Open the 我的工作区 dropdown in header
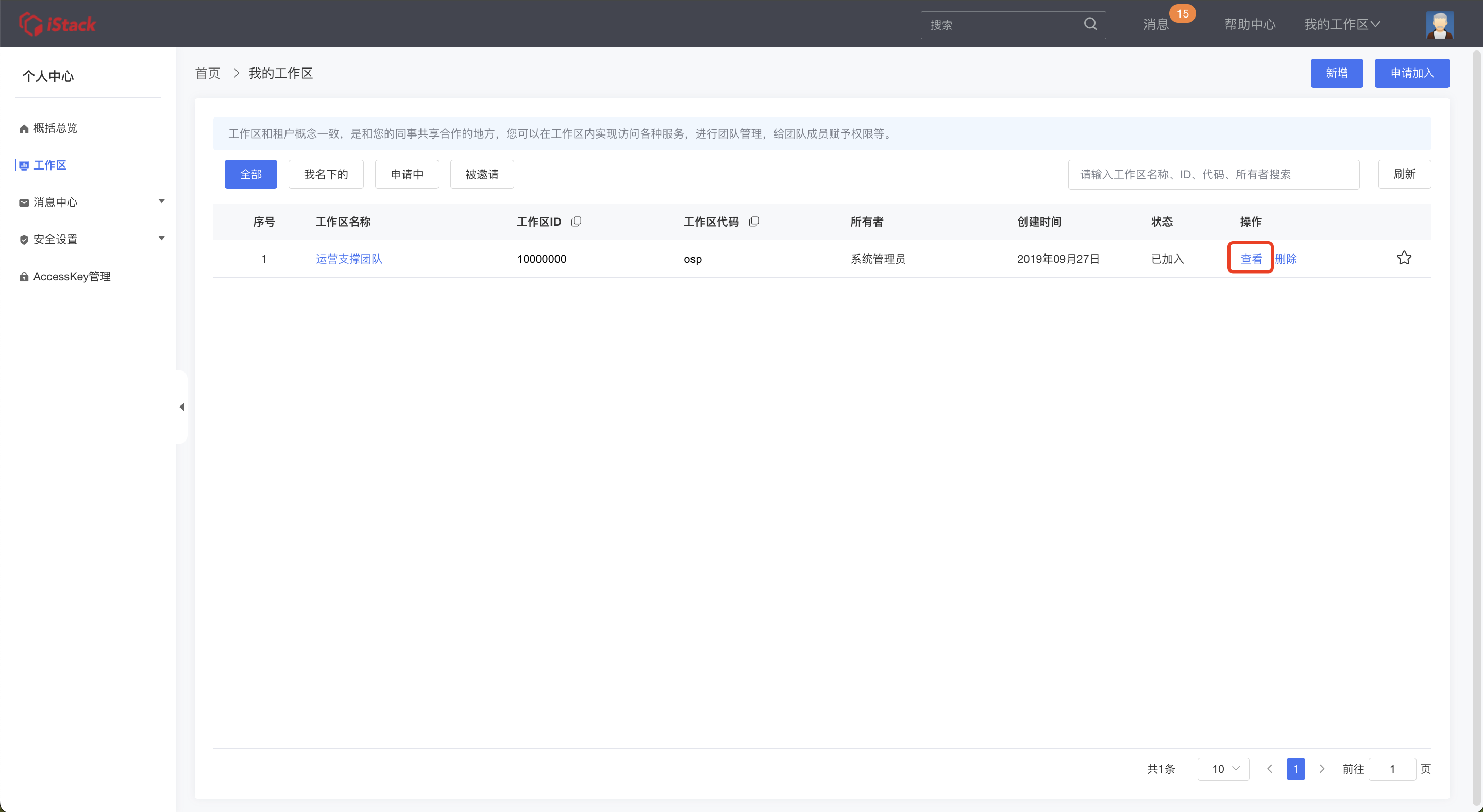 [1342, 24]
